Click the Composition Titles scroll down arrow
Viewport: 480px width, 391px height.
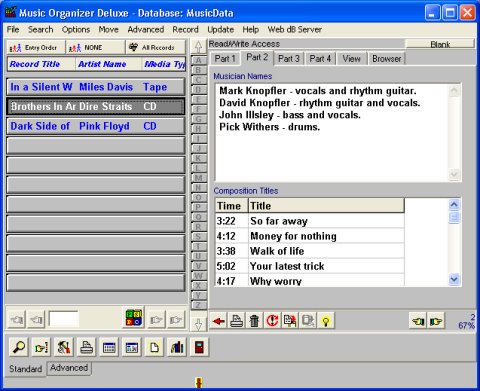coord(454,279)
